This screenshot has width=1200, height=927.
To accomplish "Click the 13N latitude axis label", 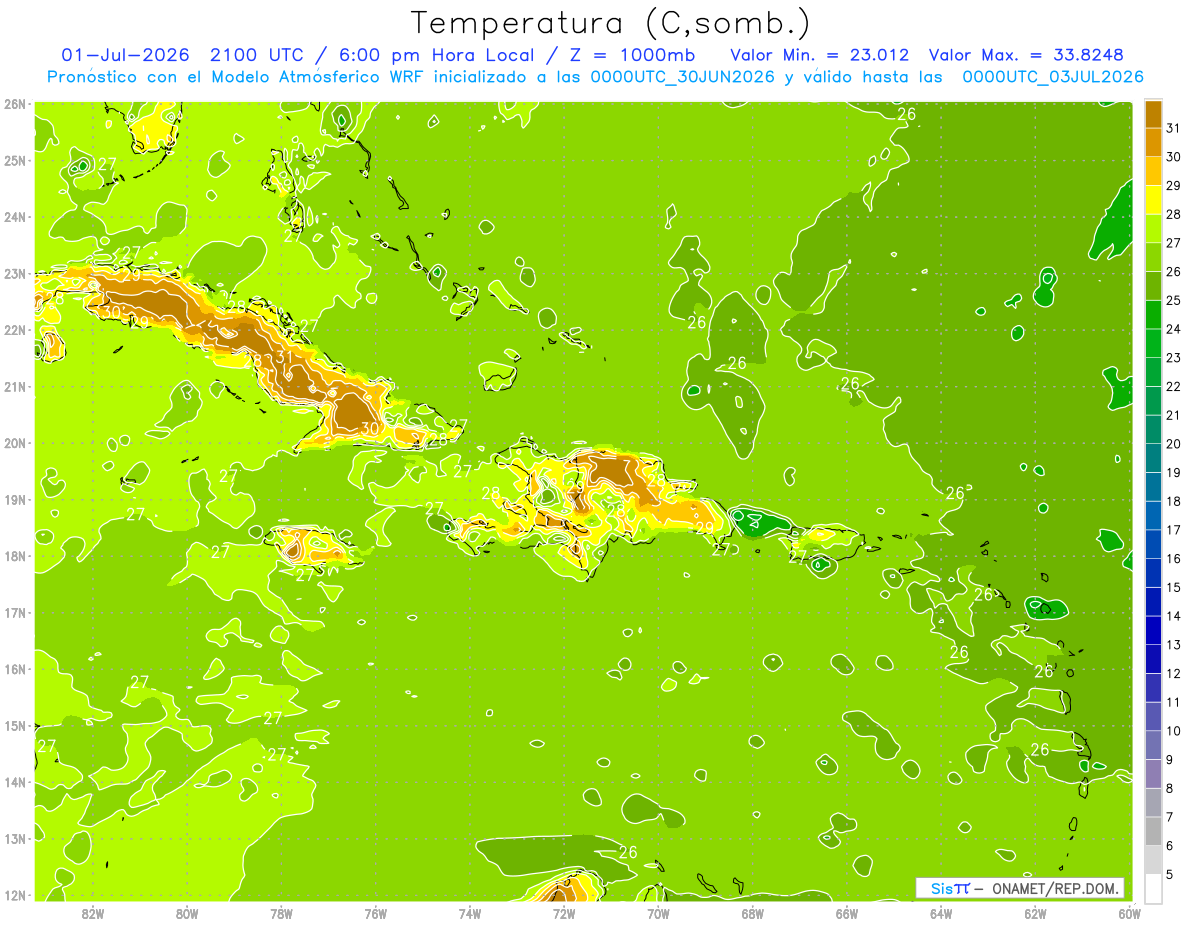I will pos(15,839).
